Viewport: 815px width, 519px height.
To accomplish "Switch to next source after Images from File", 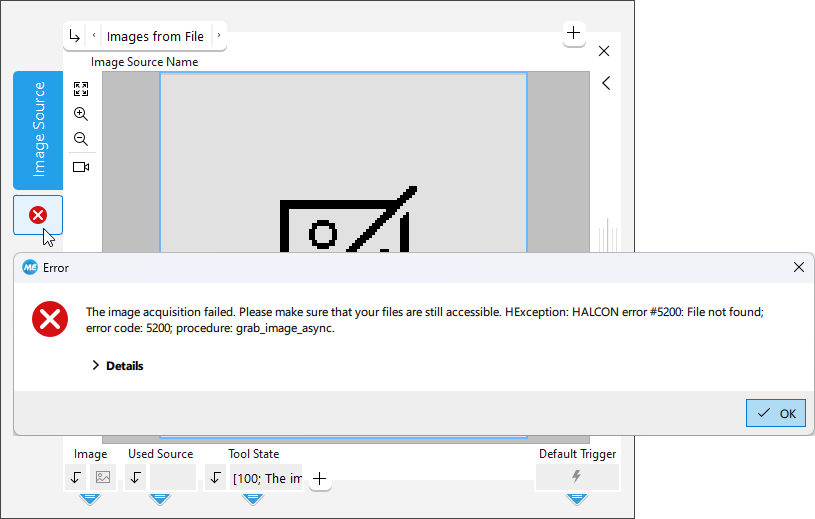I will 218,37.
